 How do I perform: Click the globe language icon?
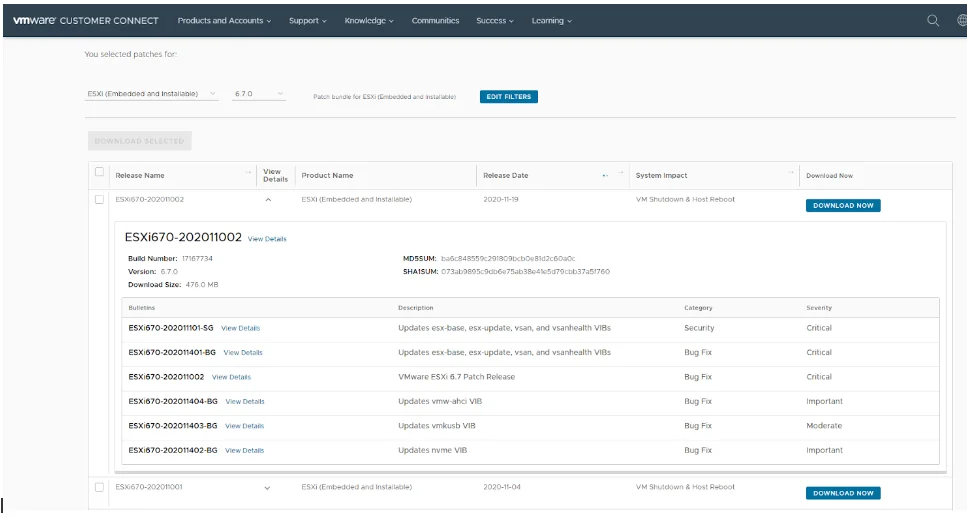961,20
